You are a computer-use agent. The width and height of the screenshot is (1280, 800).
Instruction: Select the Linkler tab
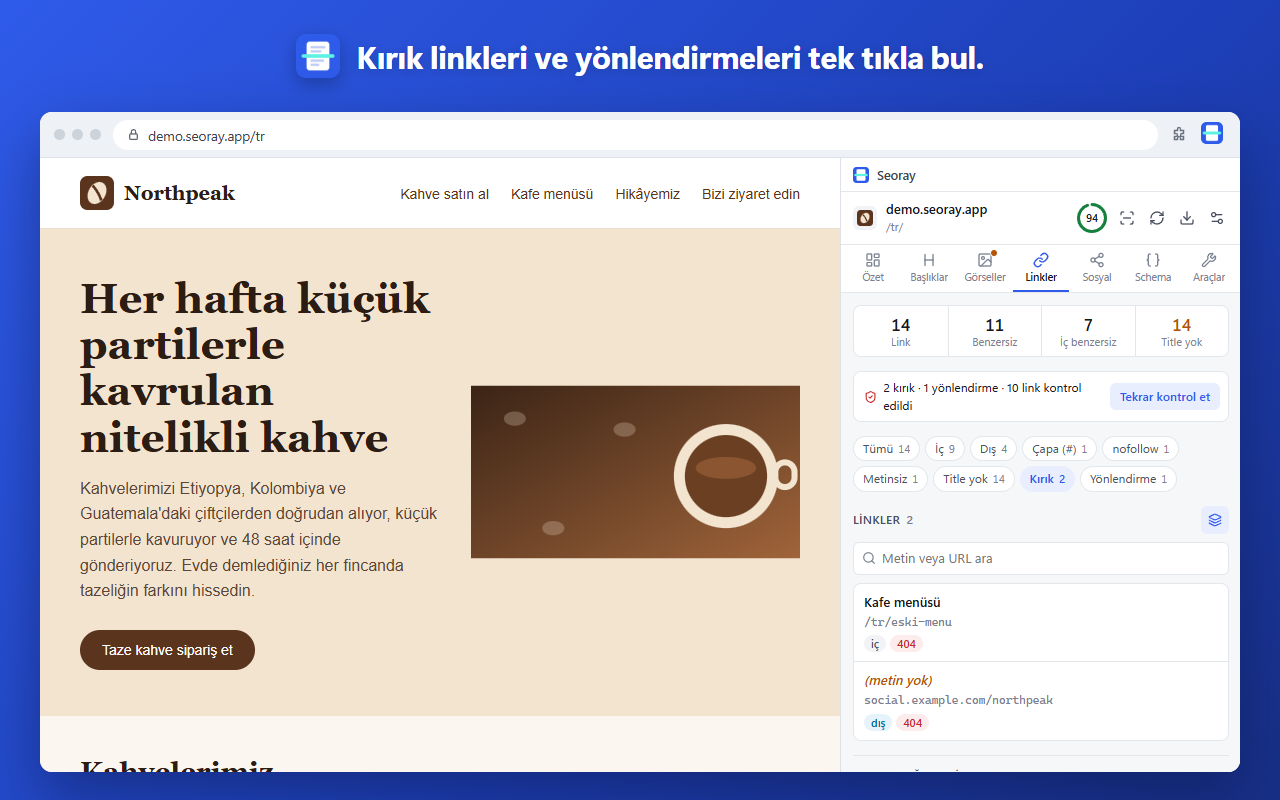(x=1041, y=268)
